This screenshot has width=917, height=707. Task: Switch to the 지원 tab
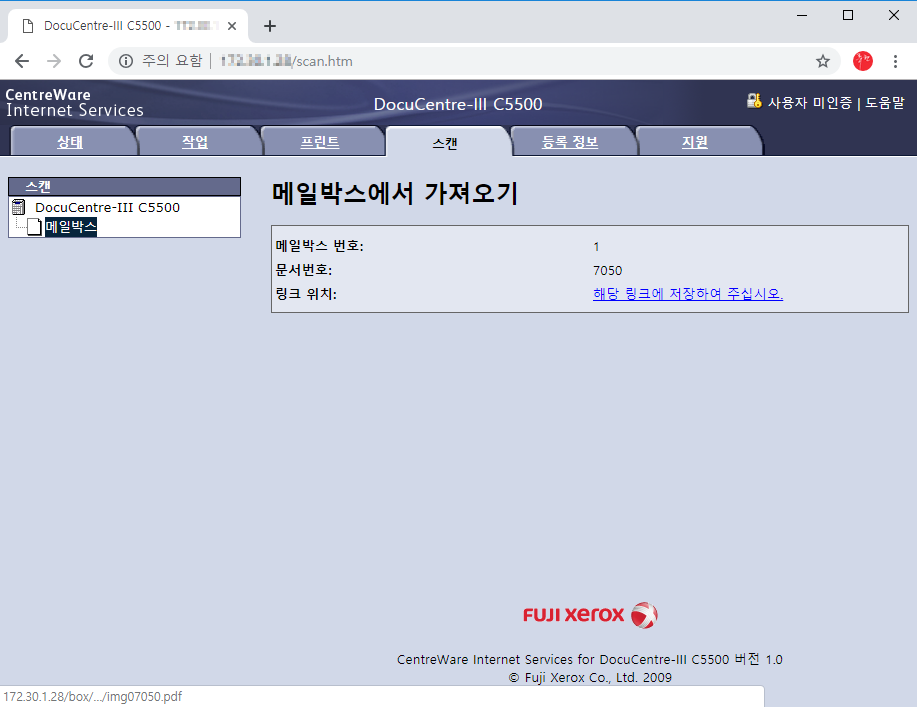click(695, 142)
